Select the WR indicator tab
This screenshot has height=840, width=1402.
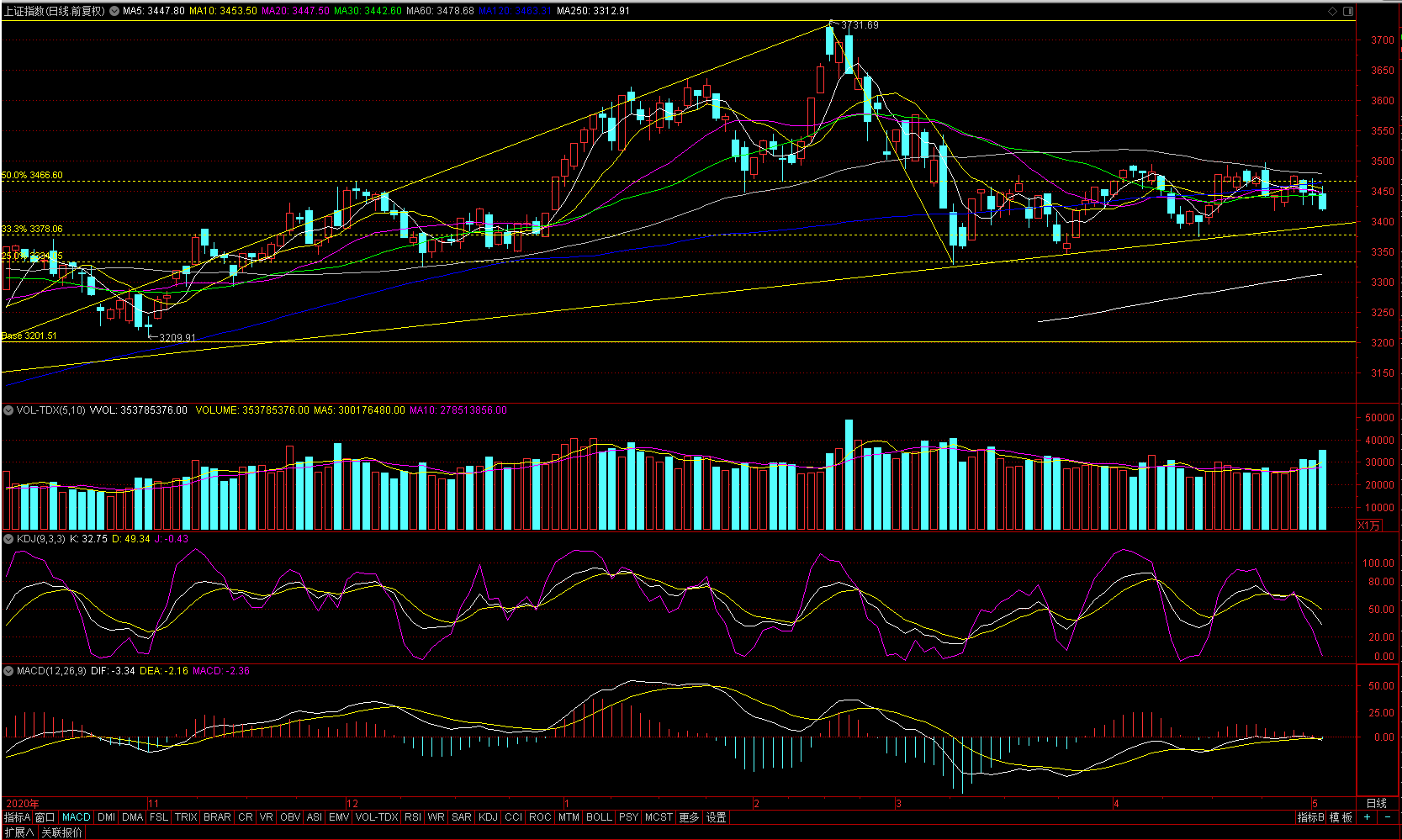click(x=436, y=817)
